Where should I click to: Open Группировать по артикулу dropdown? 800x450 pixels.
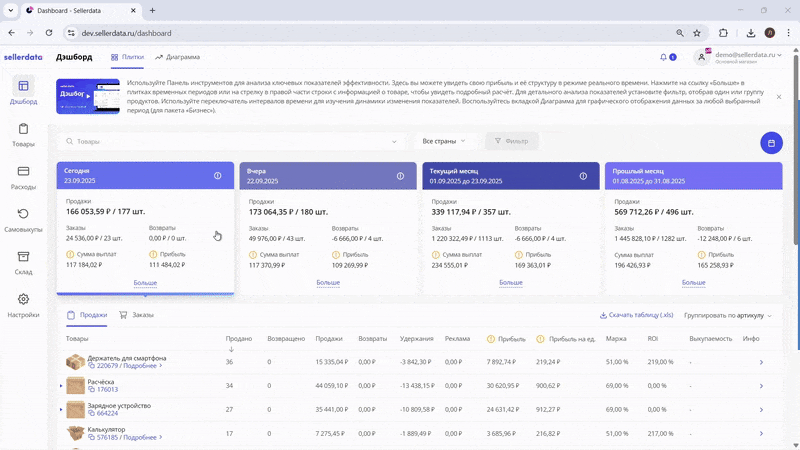(727, 315)
